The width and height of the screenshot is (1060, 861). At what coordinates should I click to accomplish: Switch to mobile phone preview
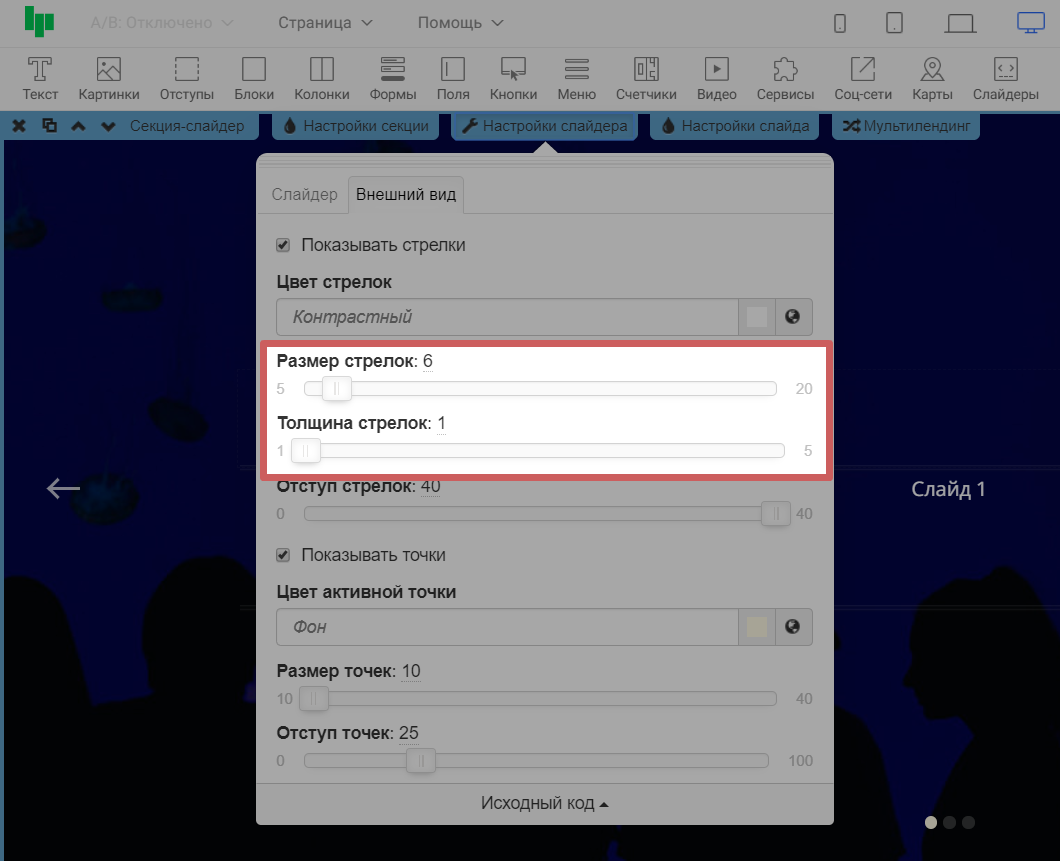pos(841,23)
